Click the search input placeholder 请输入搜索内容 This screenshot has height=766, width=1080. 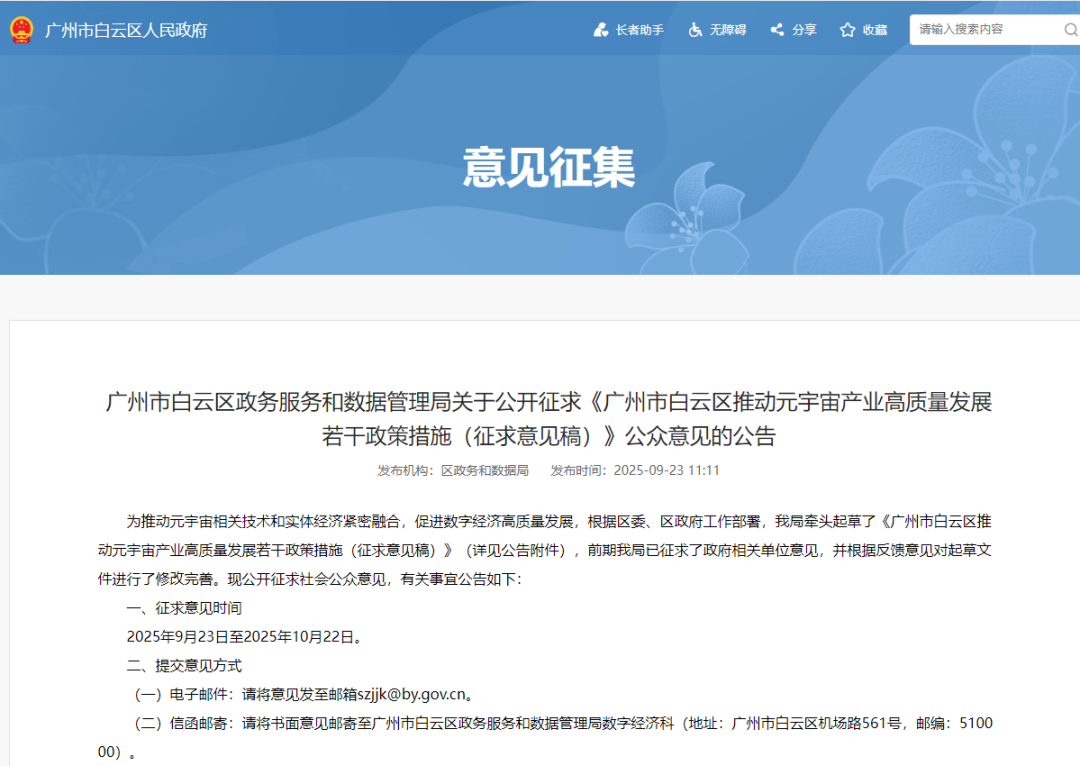pos(960,29)
